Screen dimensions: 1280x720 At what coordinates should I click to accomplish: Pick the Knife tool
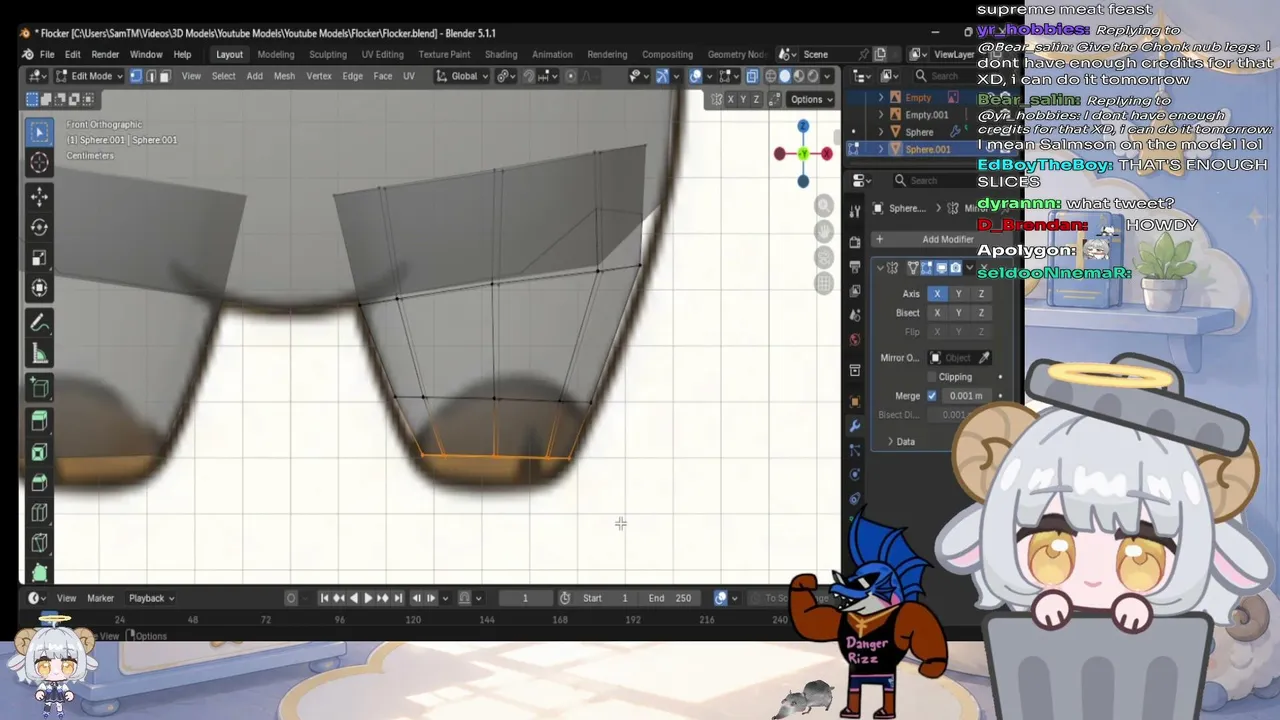click(39, 545)
